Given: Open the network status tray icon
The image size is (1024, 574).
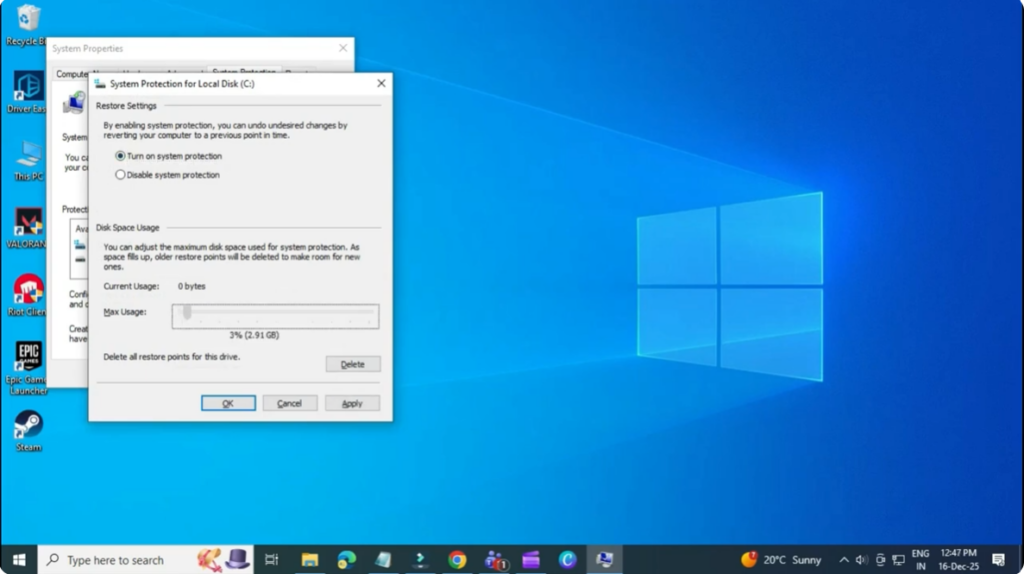Looking at the screenshot, I should coord(899,560).
